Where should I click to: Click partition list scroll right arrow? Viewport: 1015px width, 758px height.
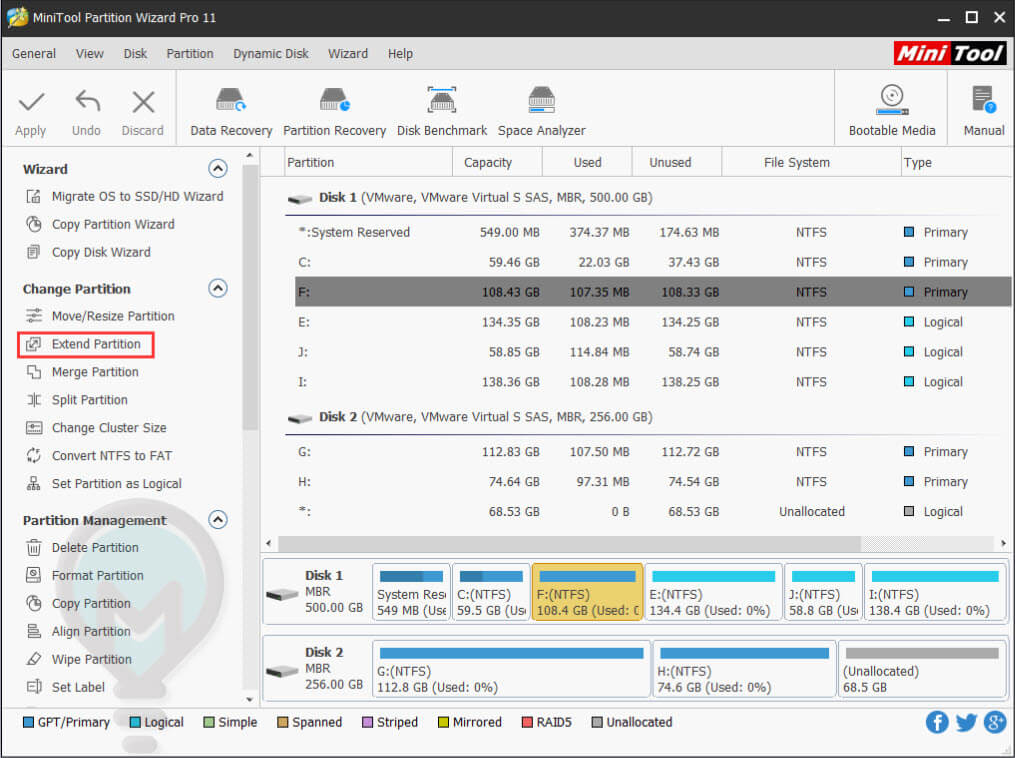pos(1003,543)
